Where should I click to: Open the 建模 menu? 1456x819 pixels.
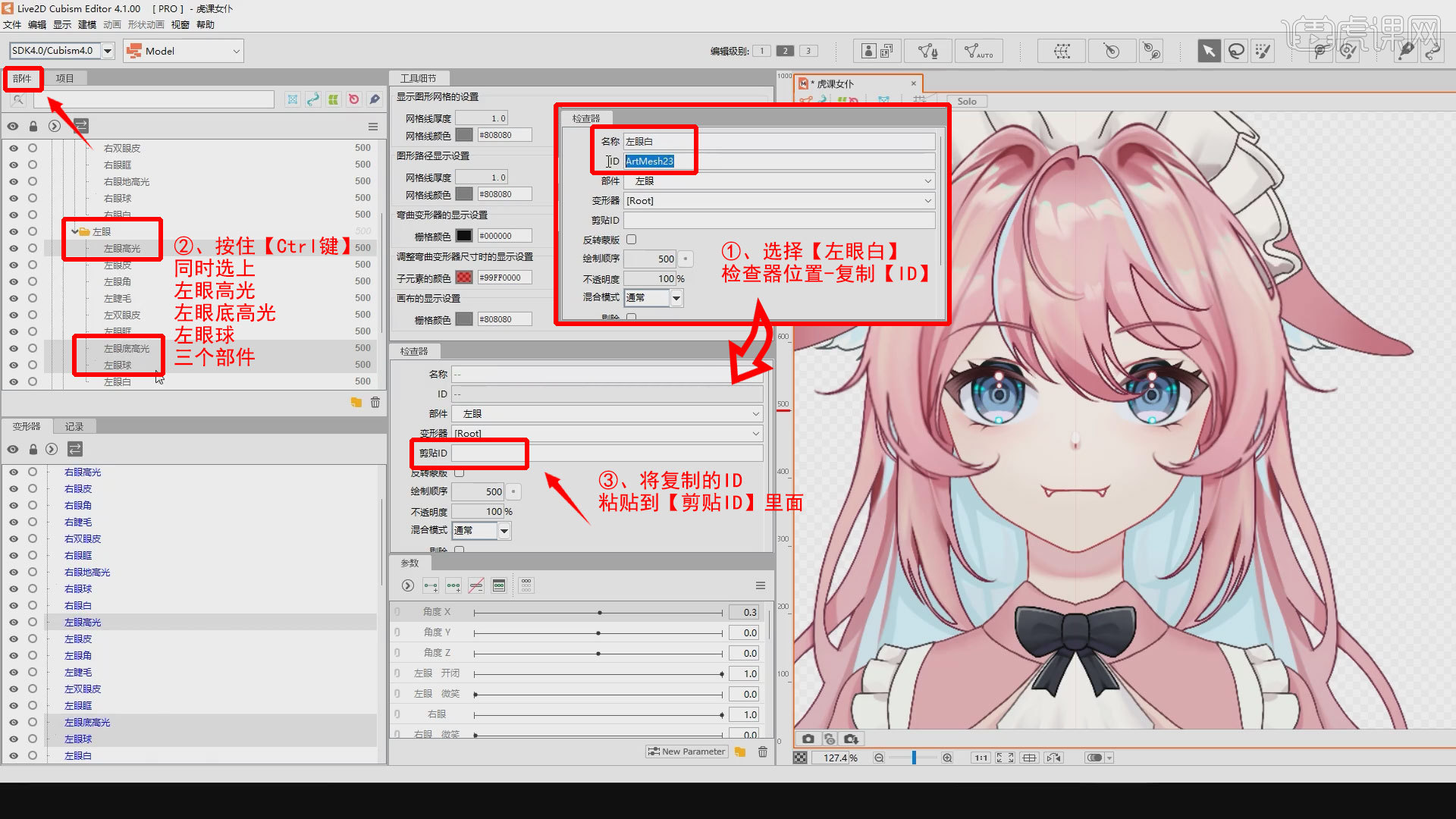click(87, 24)
